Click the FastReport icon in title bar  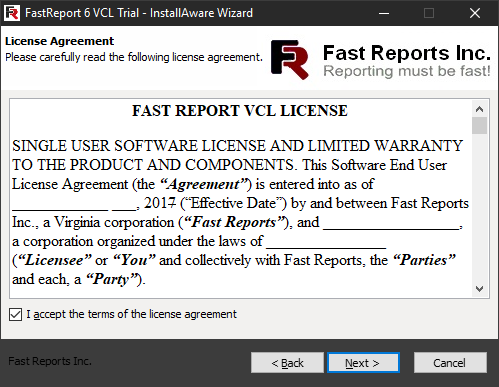tap(12, 13)
